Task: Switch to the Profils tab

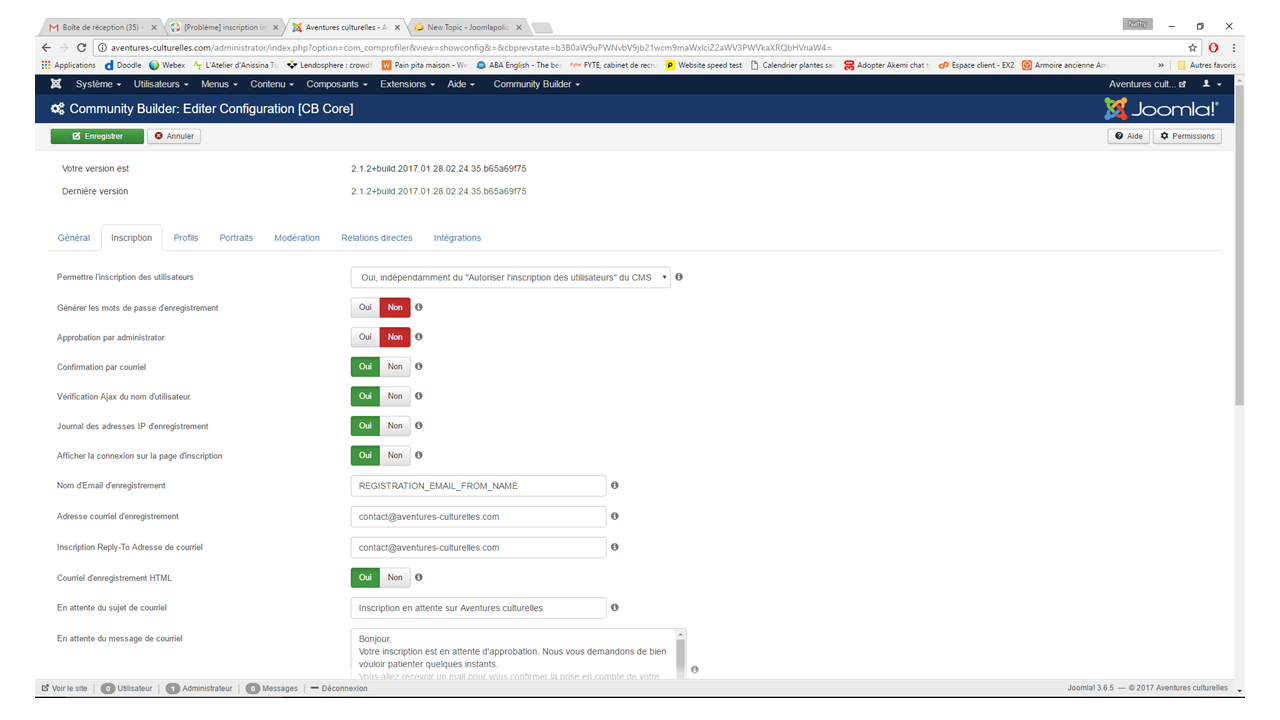Action: click(x=186, y=238)
